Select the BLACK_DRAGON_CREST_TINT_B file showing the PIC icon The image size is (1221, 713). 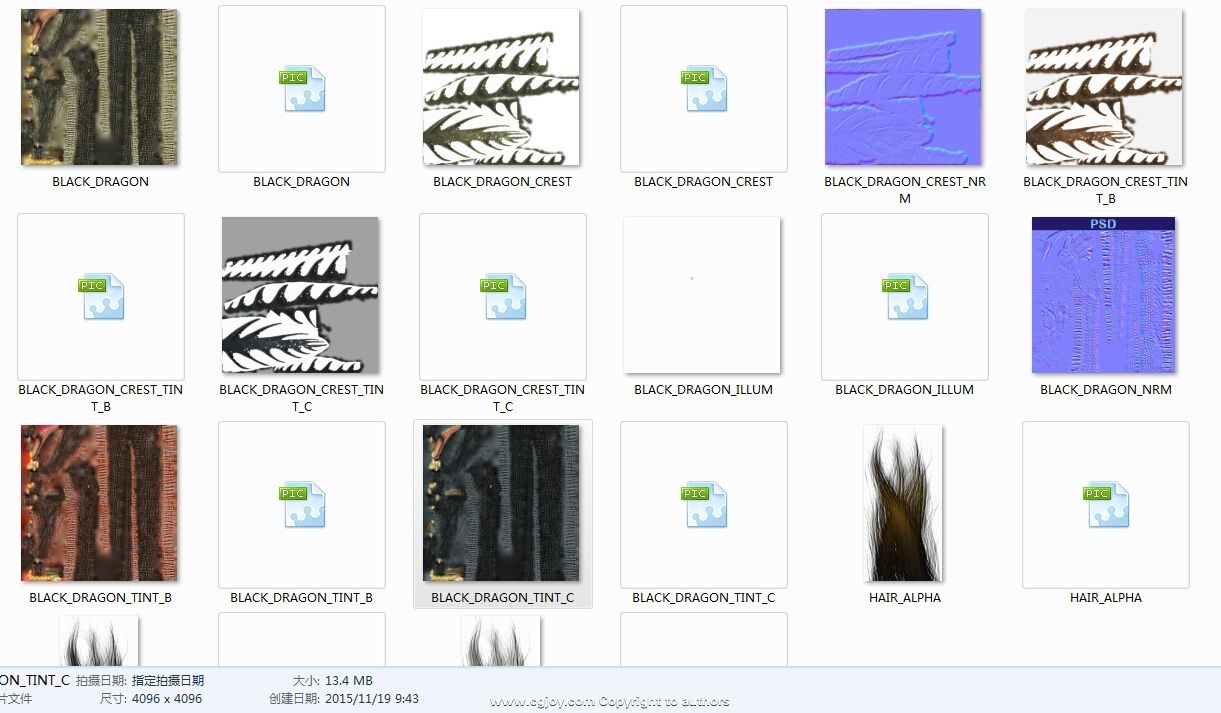(101, 297)
